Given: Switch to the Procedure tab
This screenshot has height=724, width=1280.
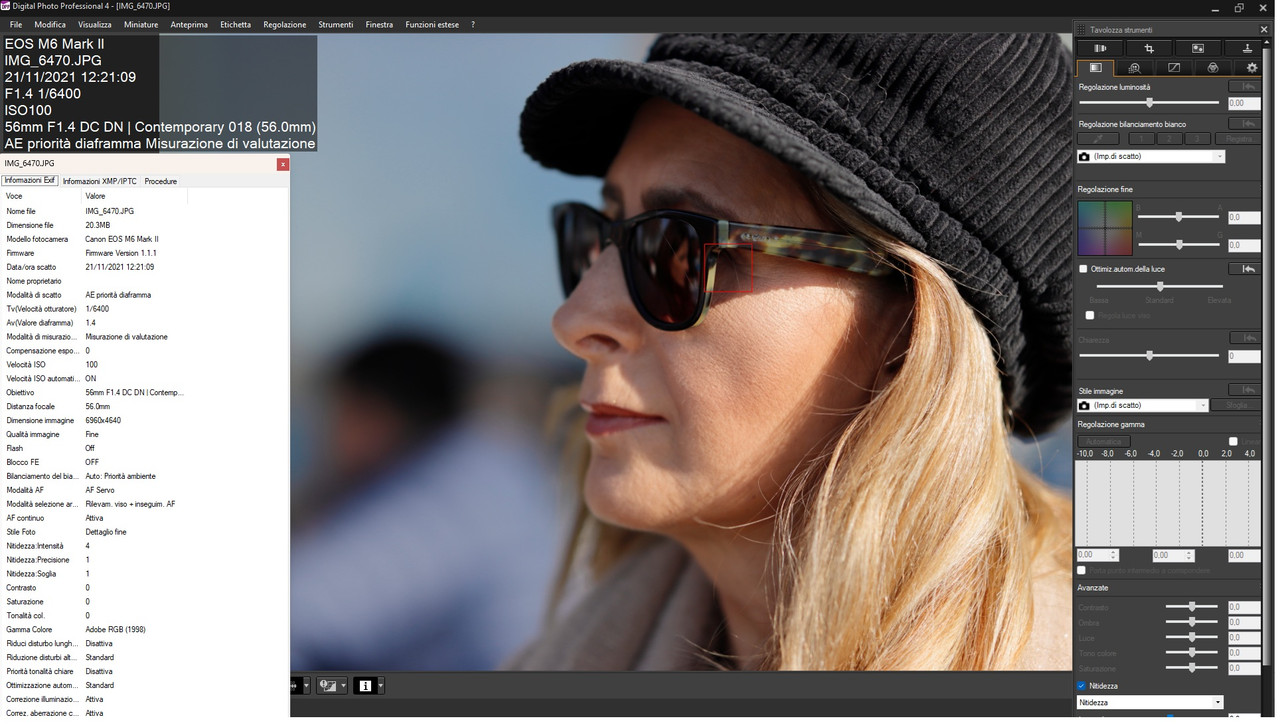Looking at the screenshot, I should [x=161, y=181].
